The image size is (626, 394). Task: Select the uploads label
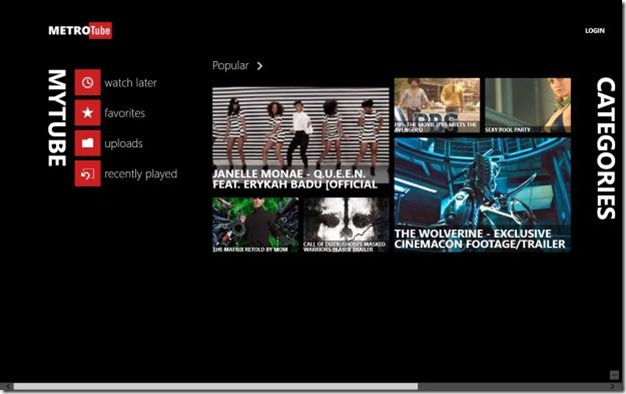(123, 143)
